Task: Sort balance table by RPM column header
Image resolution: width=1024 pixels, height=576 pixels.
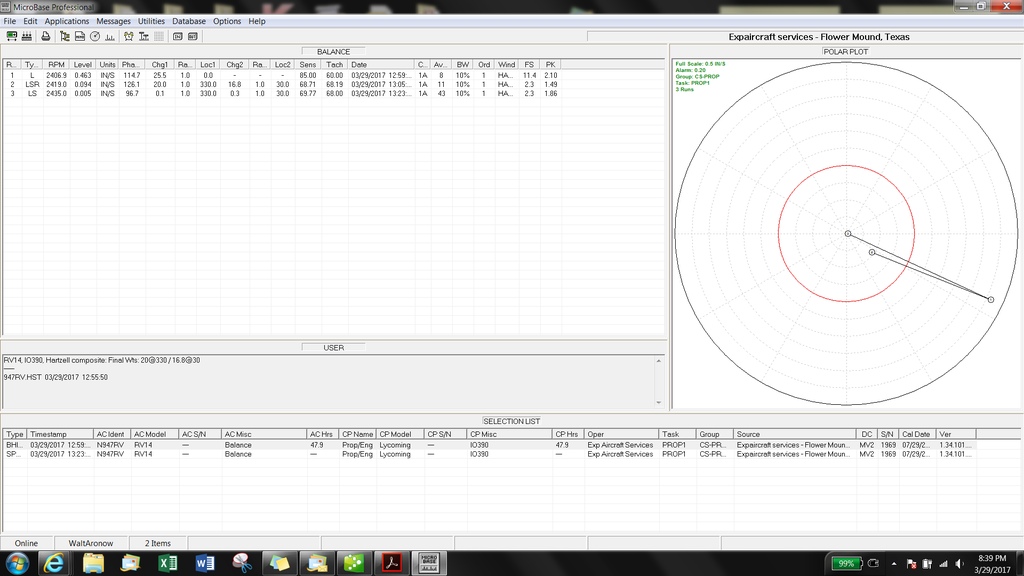Action: pos(56,64)
